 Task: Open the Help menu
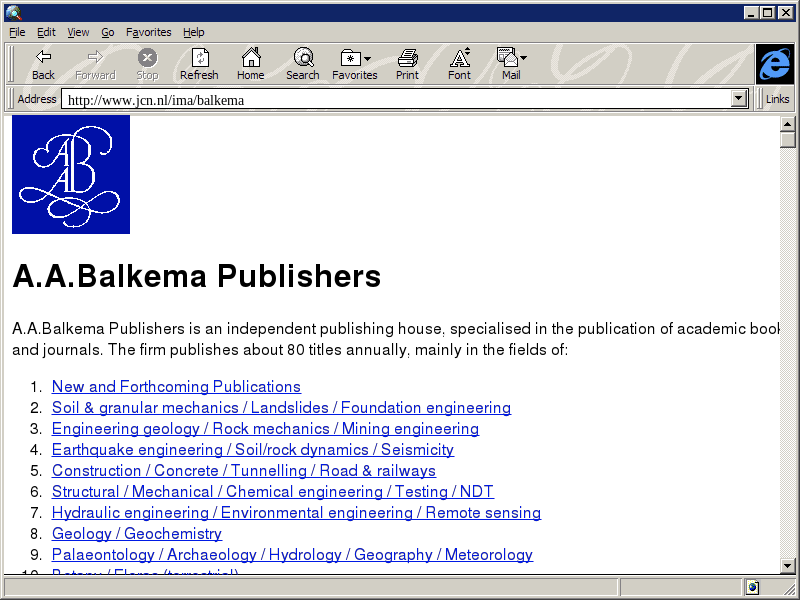point(193,32)
